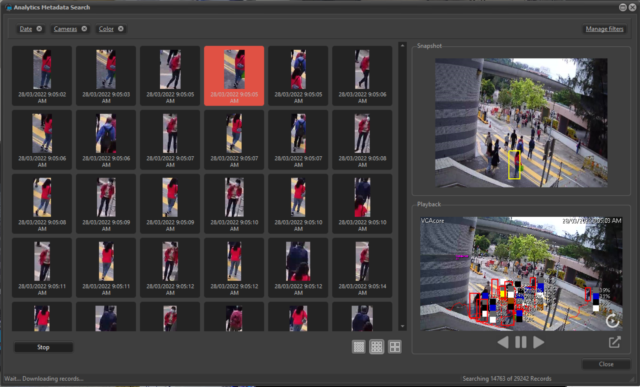Open the Date filter options
Screen dimensions: 640x387
(x=26, y=29)
